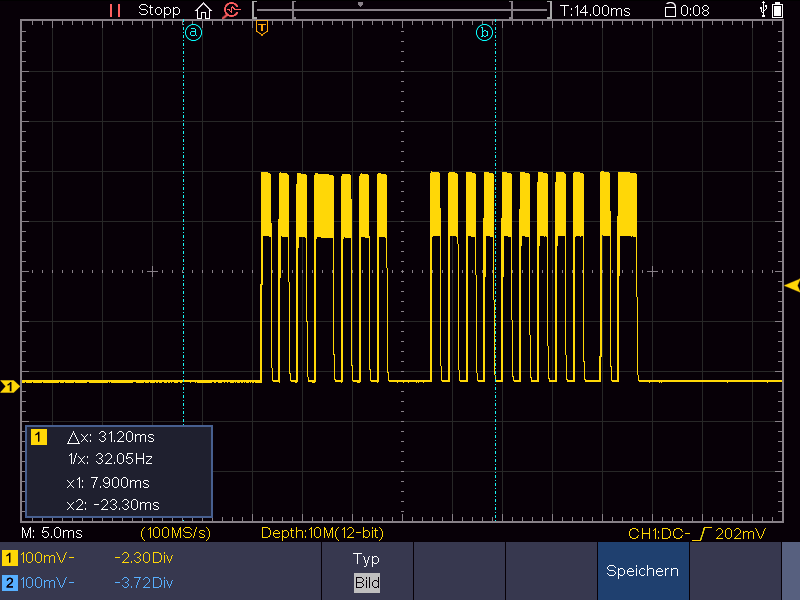Click the red waveform autoset icon

click(x=232, y=11)
